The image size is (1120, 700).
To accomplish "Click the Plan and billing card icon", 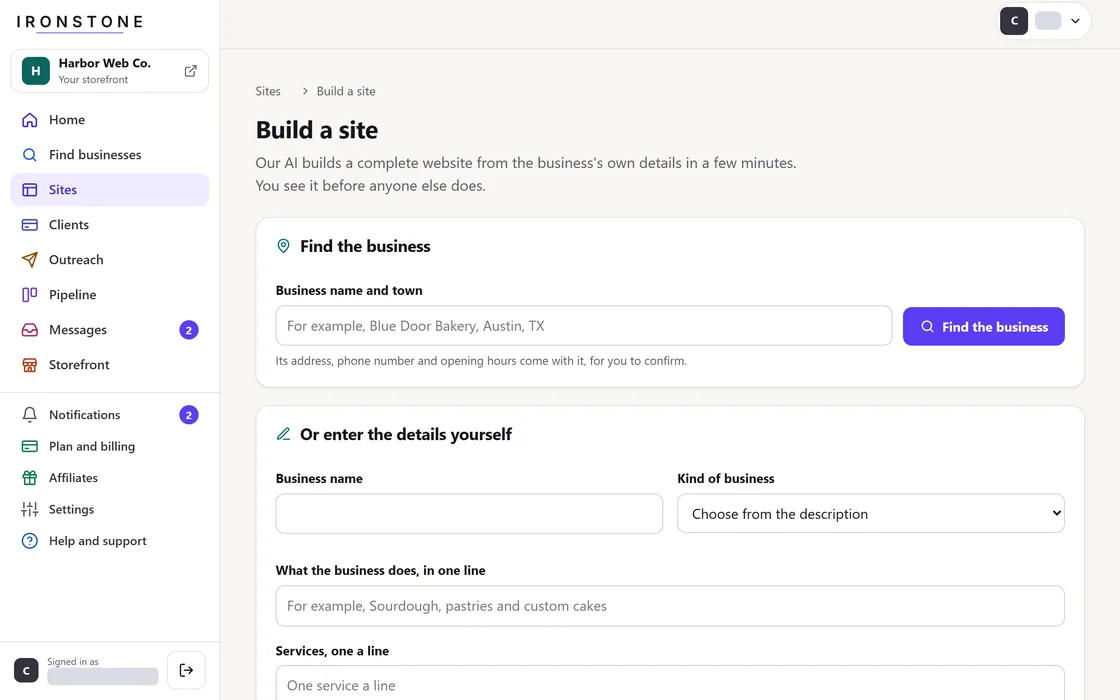I will point(29,446).
